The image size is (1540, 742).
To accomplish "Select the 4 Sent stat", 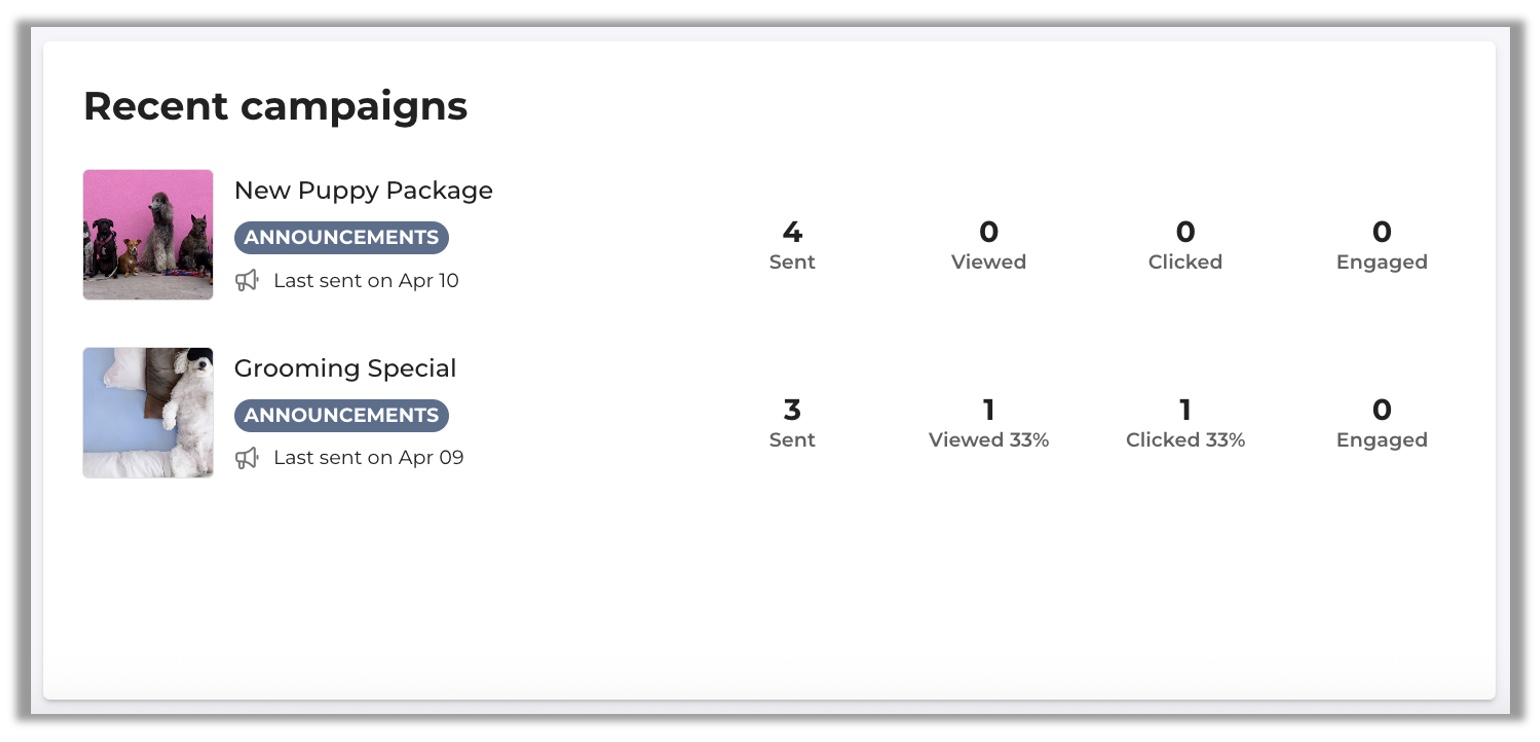I will [x=792, y=245].
